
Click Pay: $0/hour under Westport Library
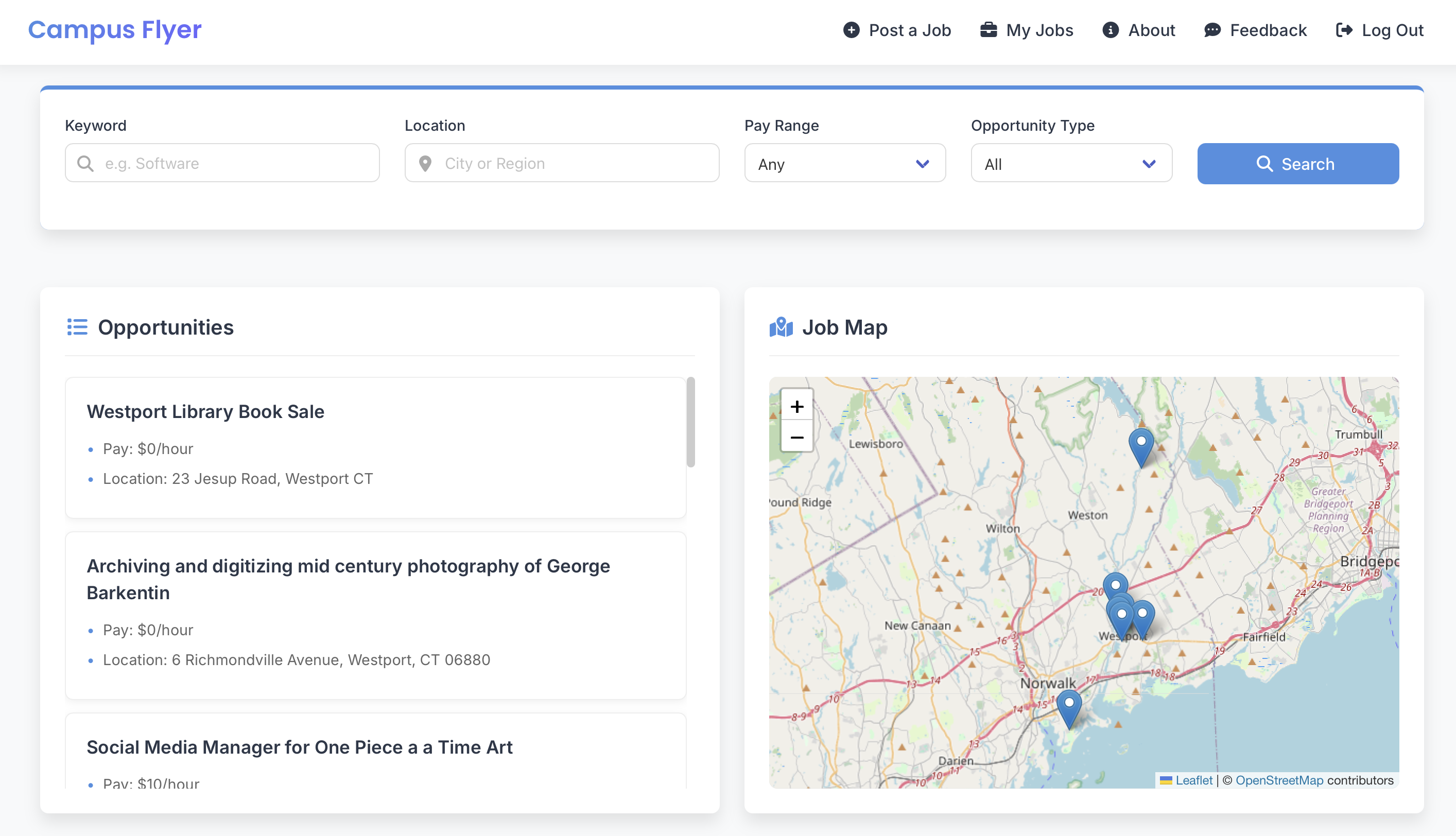tap(148, 449)
